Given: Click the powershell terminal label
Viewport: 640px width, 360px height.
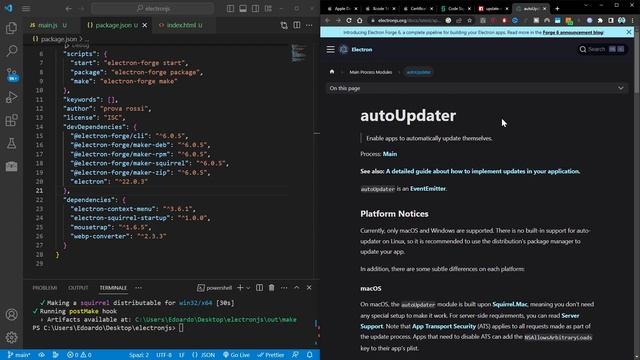Looking at the screenshot, I should [x=215, y=288].
